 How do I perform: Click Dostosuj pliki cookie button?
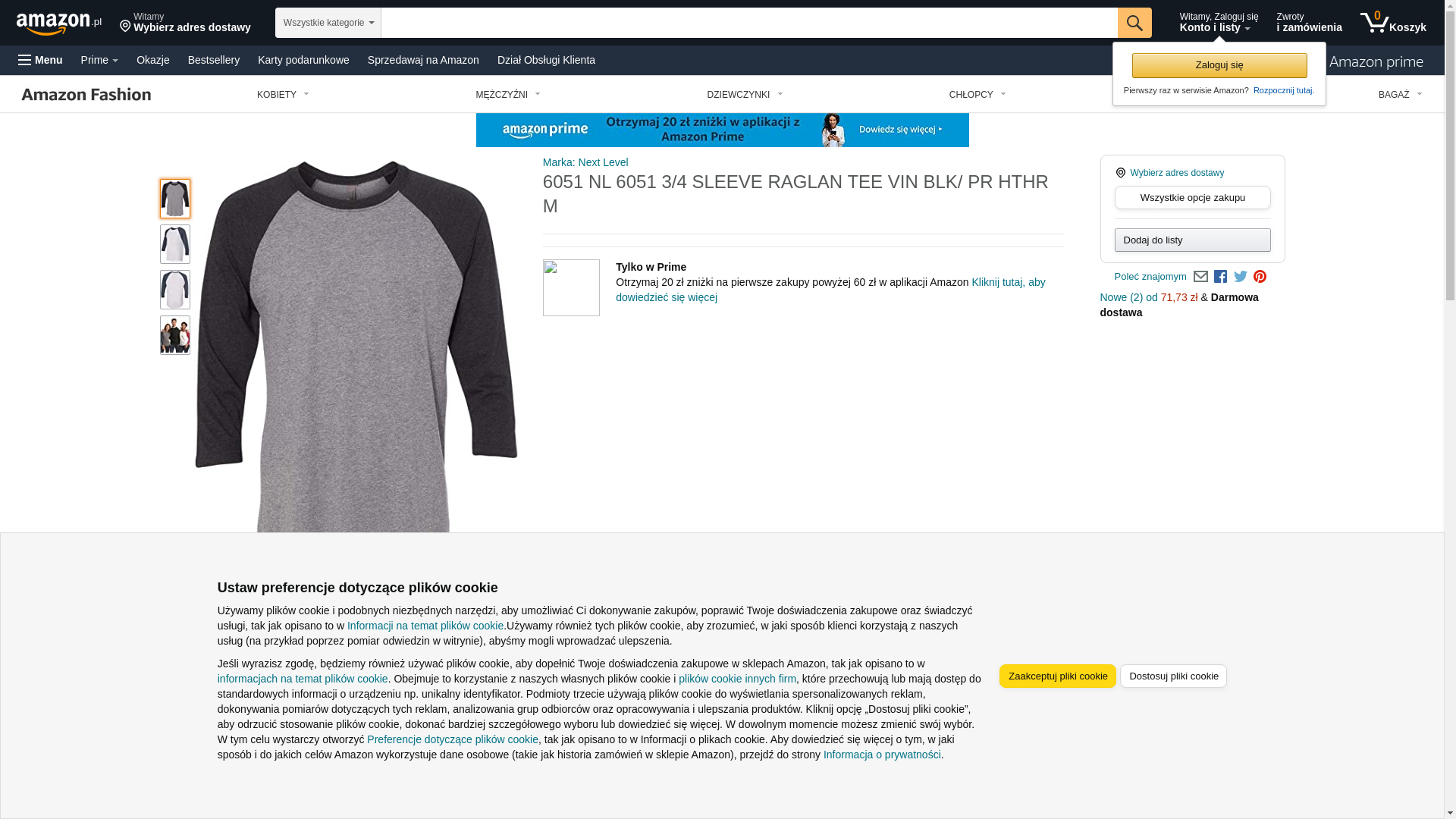(1173, 676)
